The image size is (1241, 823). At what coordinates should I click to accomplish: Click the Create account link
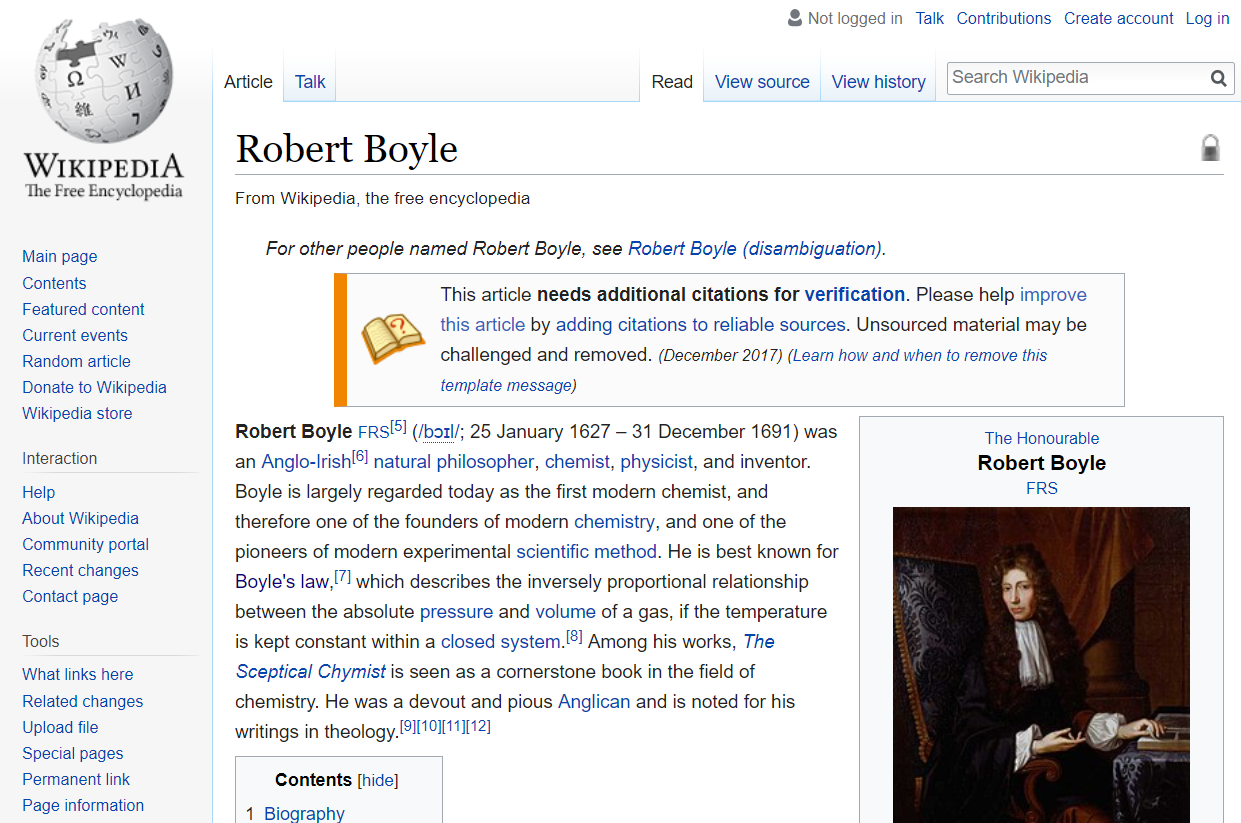click(1118, 18)
